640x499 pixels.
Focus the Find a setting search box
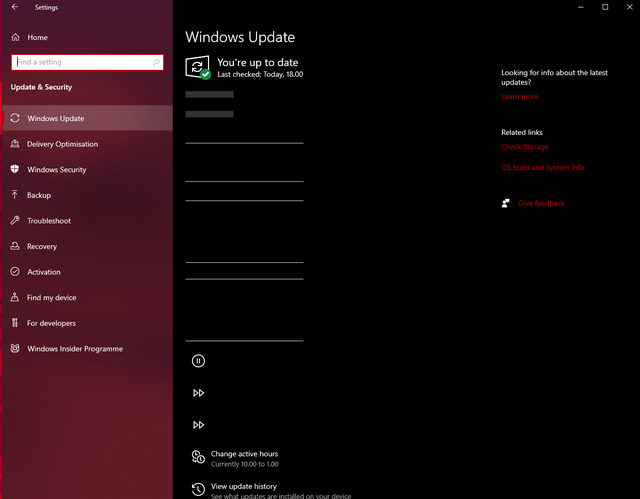click(87, 62)
